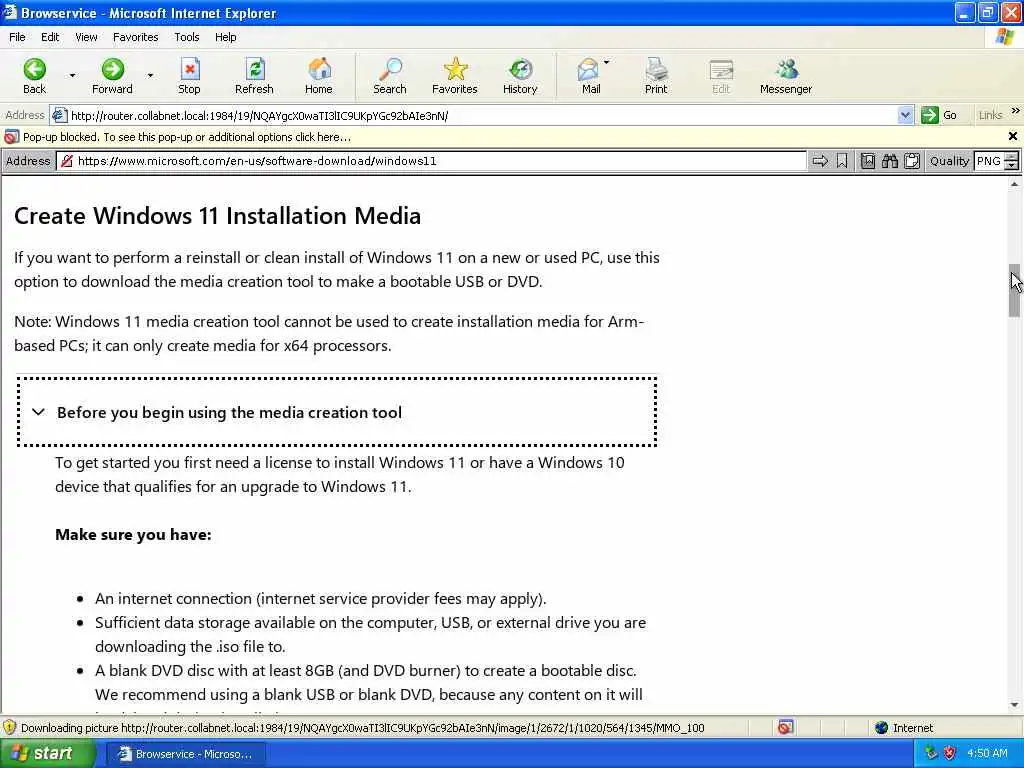Click the Browservice save-image icon

click(868, 161)
